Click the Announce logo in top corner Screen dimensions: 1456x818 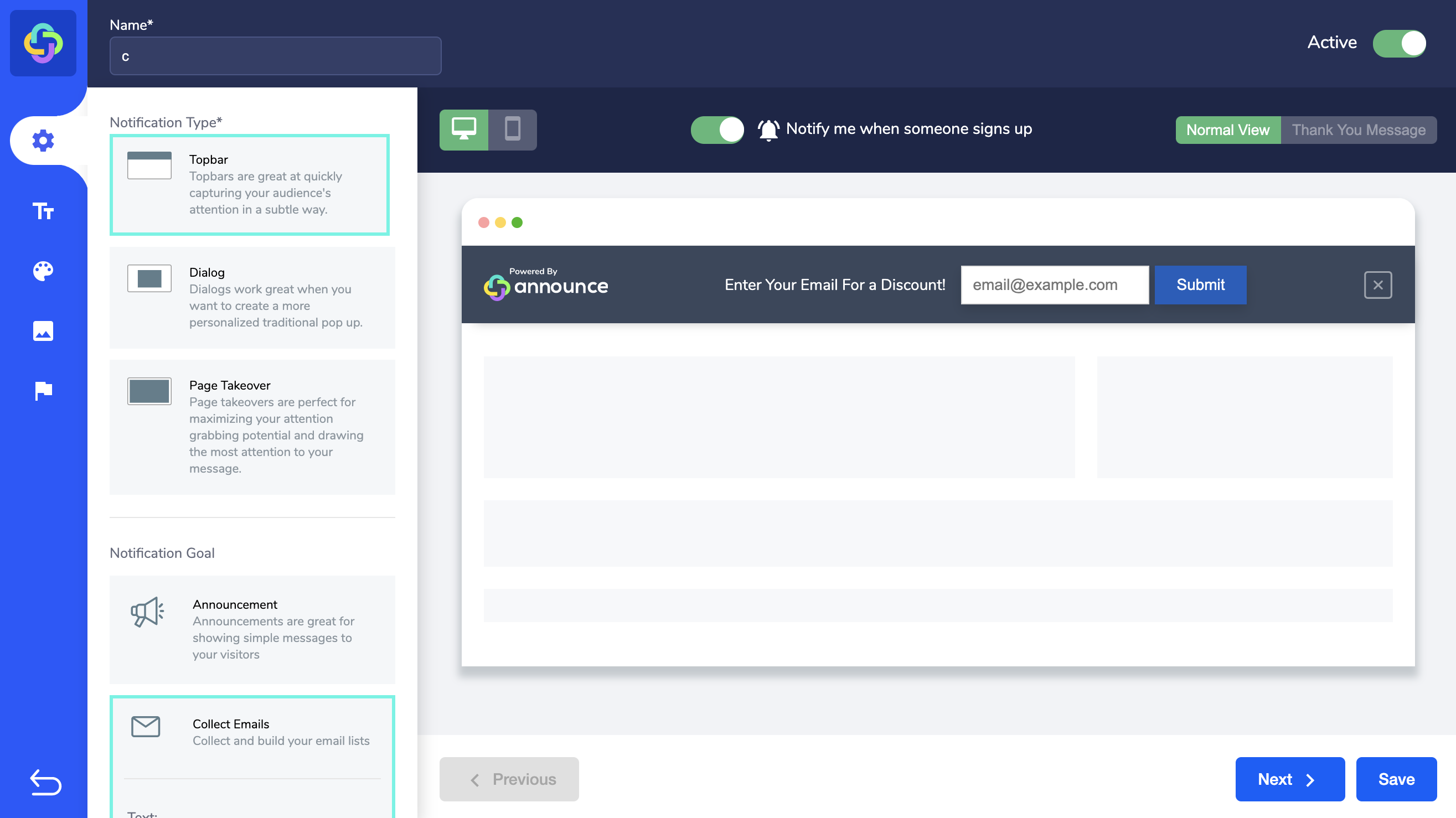43,43
